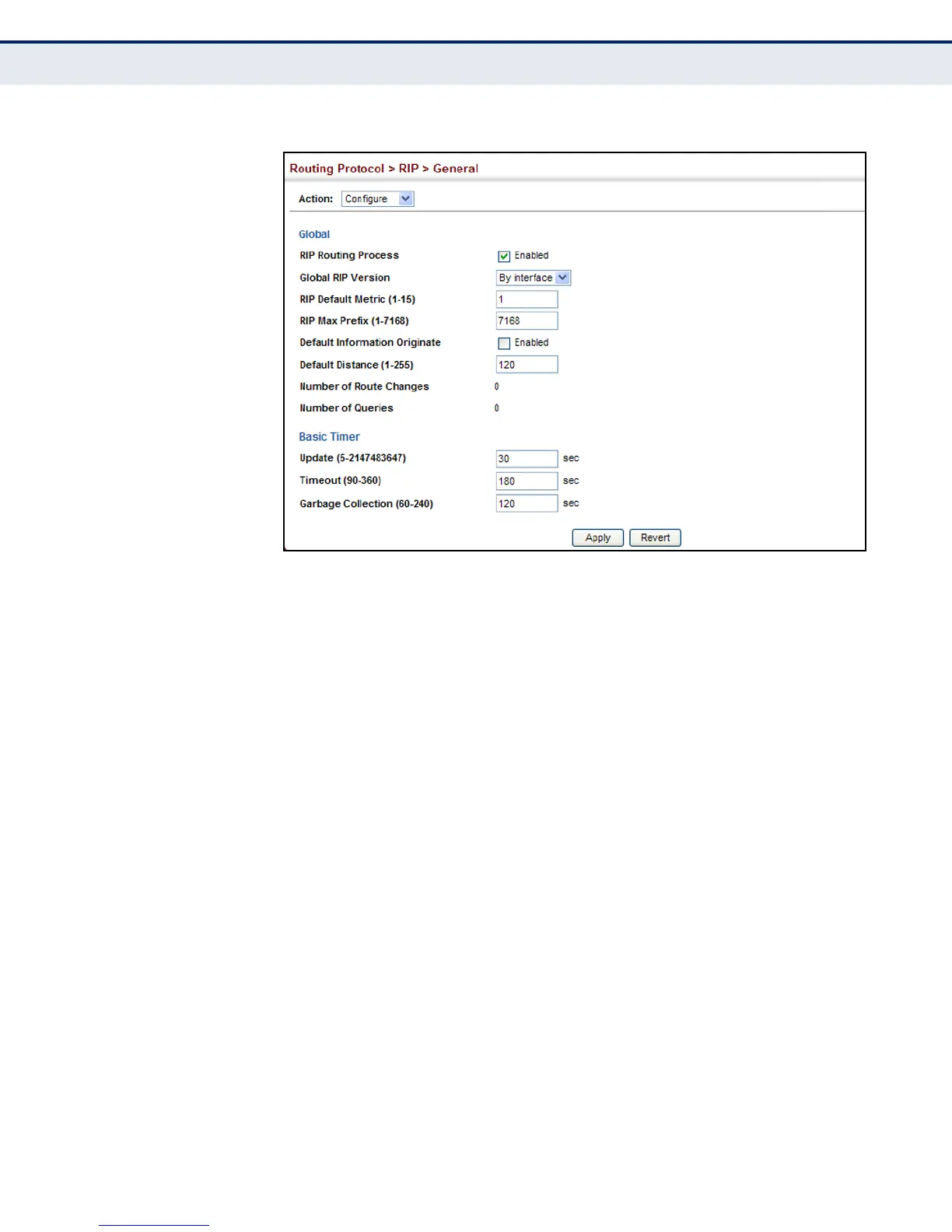The image size is (952, 1232).
Task: Click the Update (5-2147483647) label
Action: coord(352,458)
